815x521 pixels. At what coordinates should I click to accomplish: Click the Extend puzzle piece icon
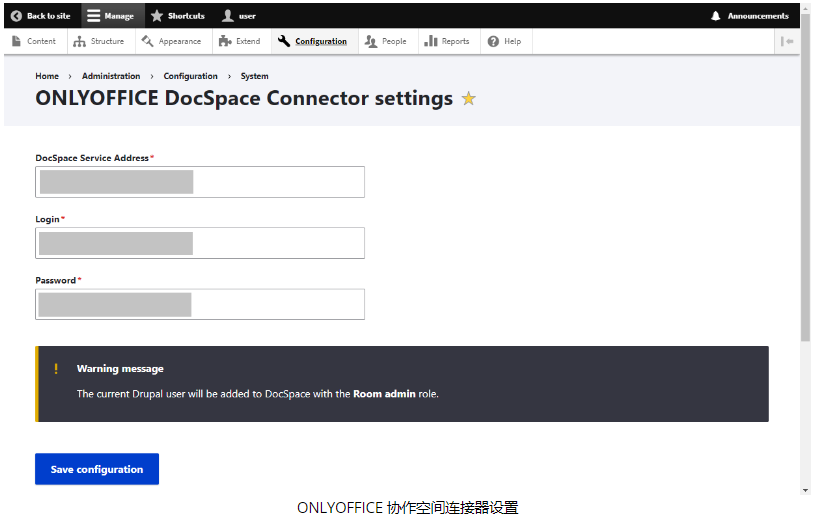pos(225,41)
